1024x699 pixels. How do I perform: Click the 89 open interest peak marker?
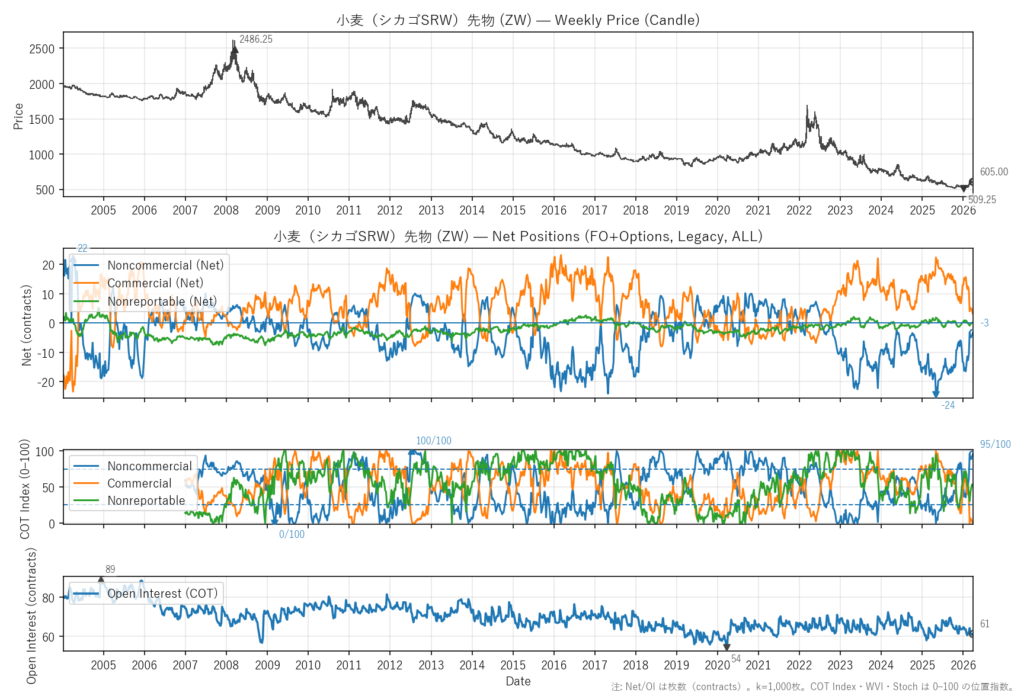click(101, 579)
